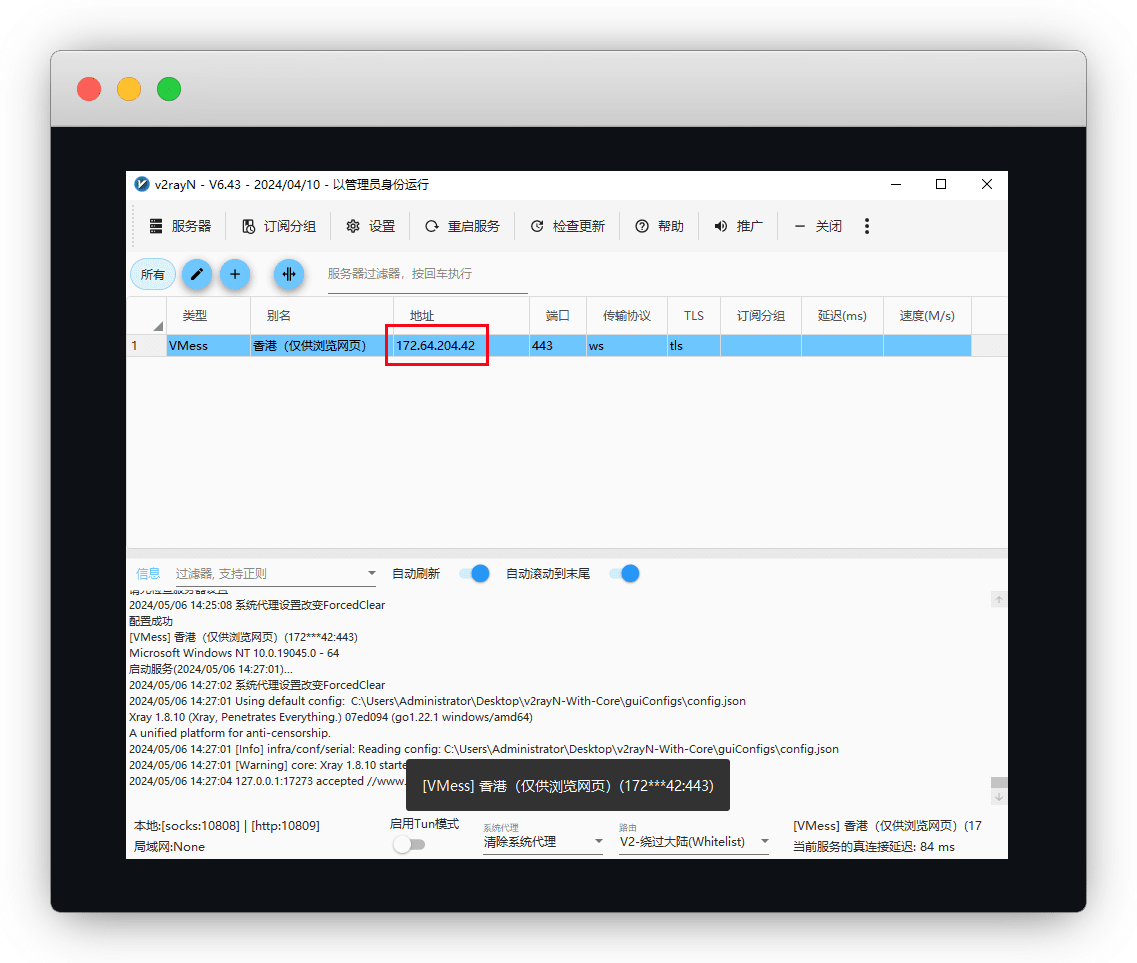Toggle the 自动滚动到末尾 switch

624,574
